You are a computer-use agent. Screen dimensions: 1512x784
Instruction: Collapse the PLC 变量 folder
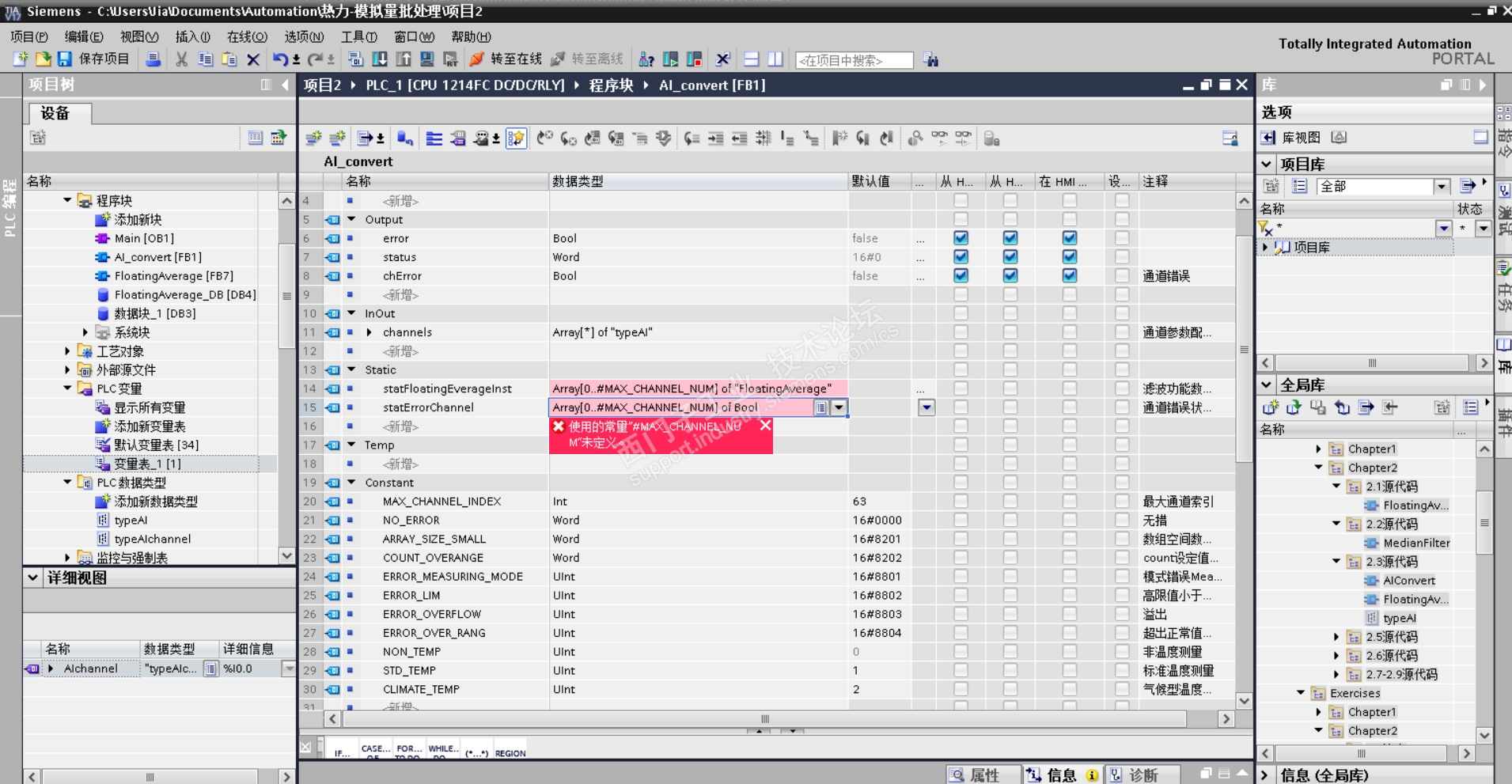[67, 388]
